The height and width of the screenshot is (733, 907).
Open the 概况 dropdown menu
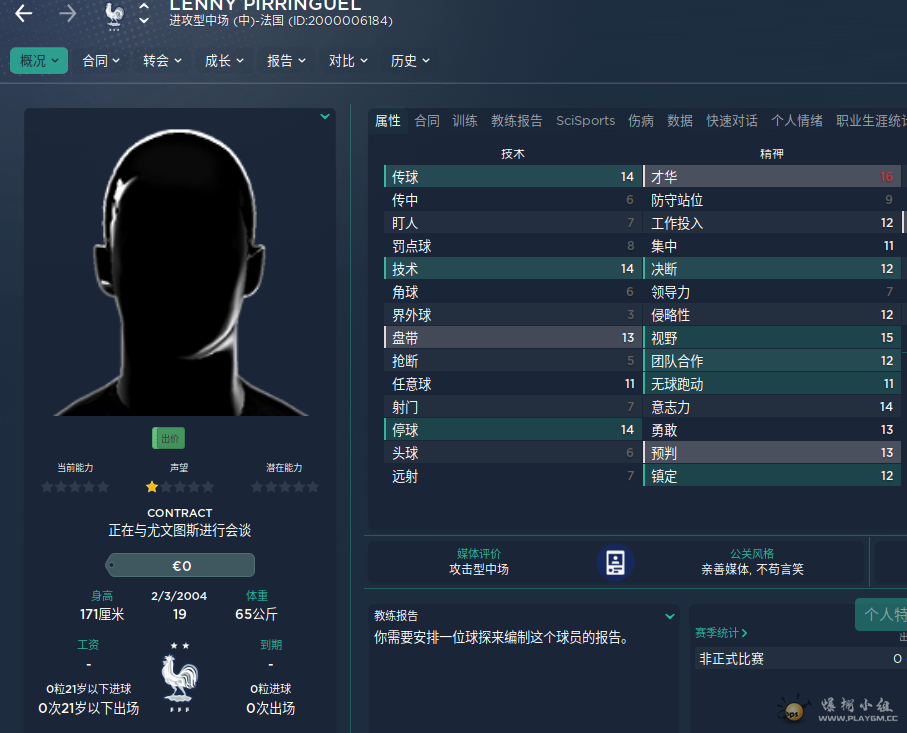pos(39,61)
